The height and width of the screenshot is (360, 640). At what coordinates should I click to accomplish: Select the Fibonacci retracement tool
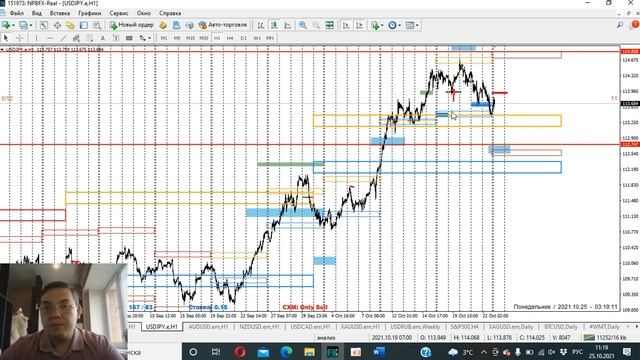pyautogui.click(x=89, y=38)
